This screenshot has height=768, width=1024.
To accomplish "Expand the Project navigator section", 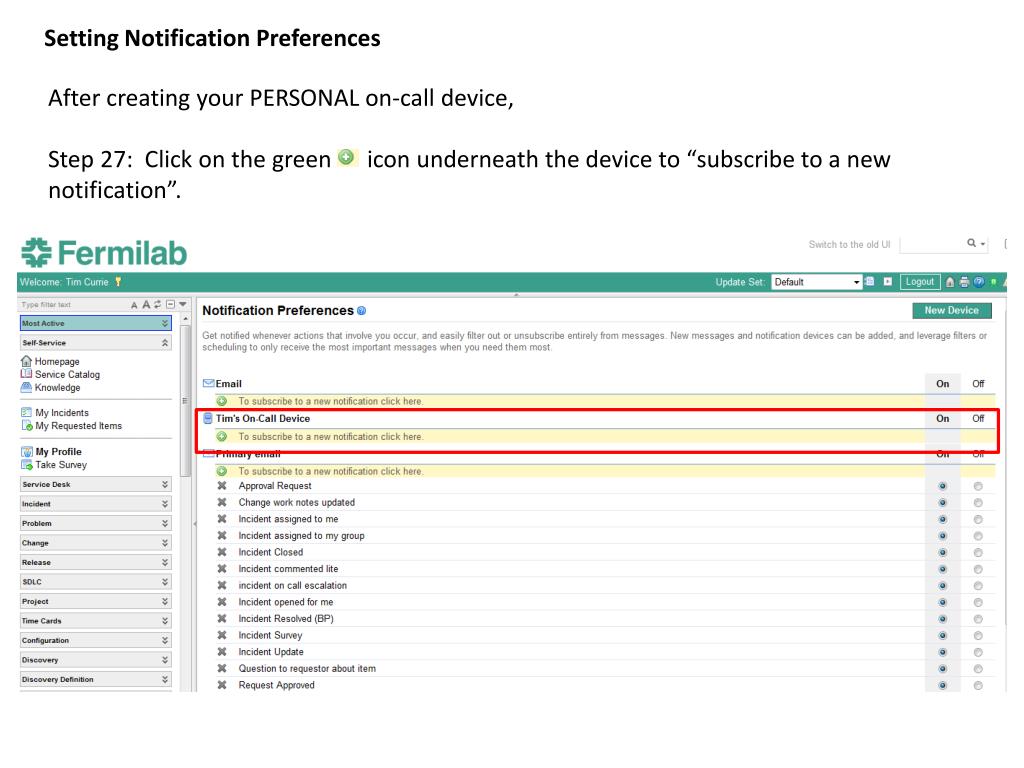I will [x=96, y=601].
